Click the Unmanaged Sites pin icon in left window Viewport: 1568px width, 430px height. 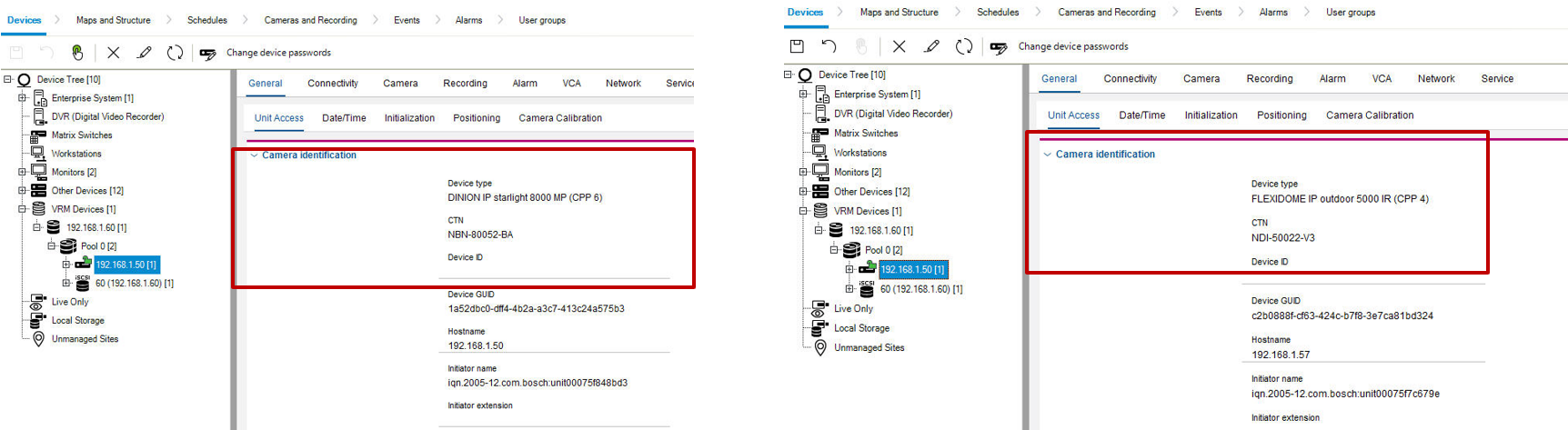(38, 339)
